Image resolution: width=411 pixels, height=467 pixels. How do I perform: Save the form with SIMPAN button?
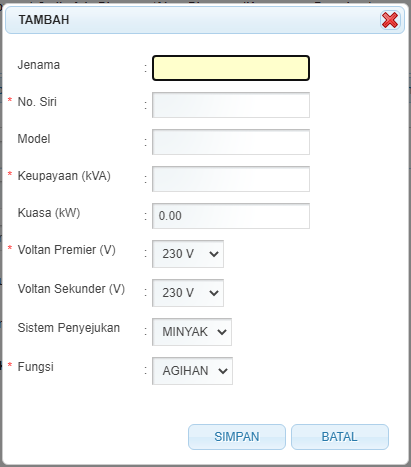coord(237,437)
